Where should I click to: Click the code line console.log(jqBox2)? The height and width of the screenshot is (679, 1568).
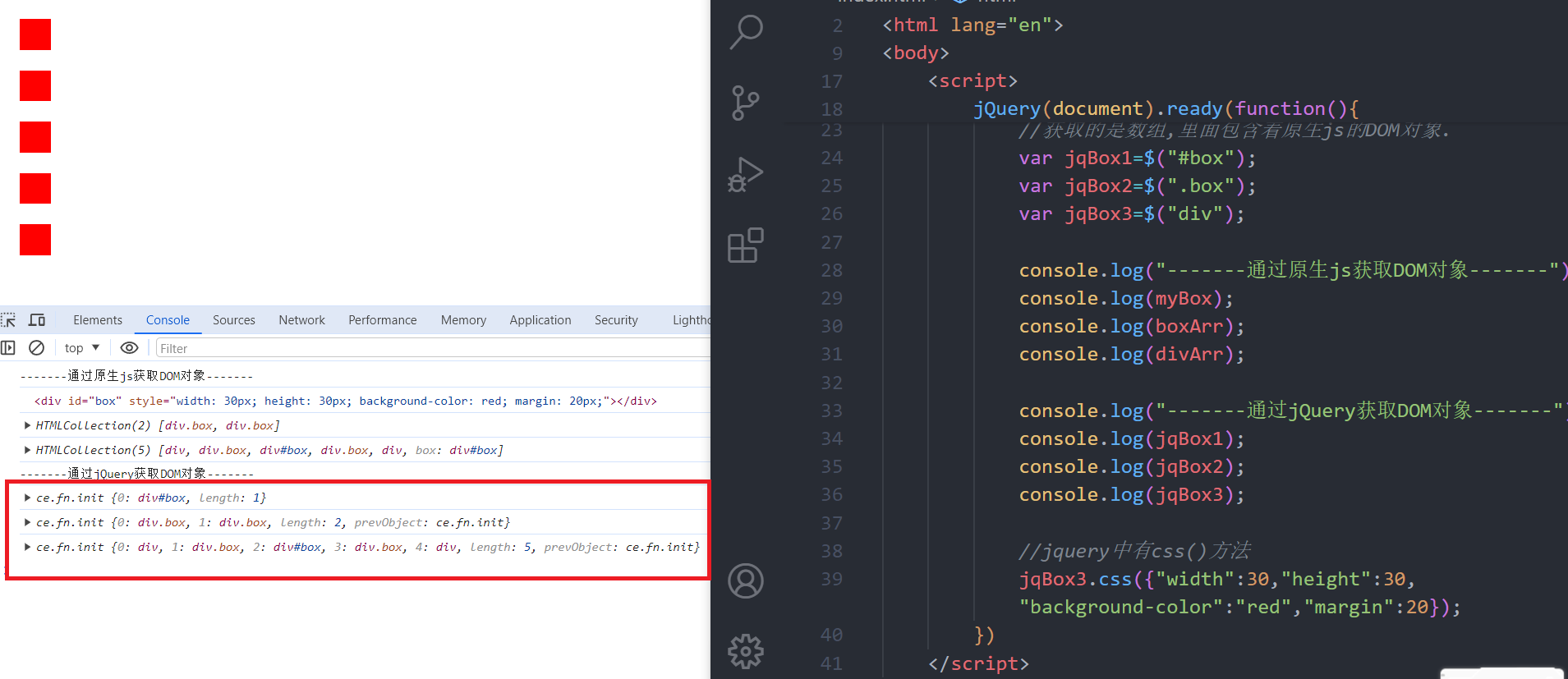click(x=1132, y=467)
